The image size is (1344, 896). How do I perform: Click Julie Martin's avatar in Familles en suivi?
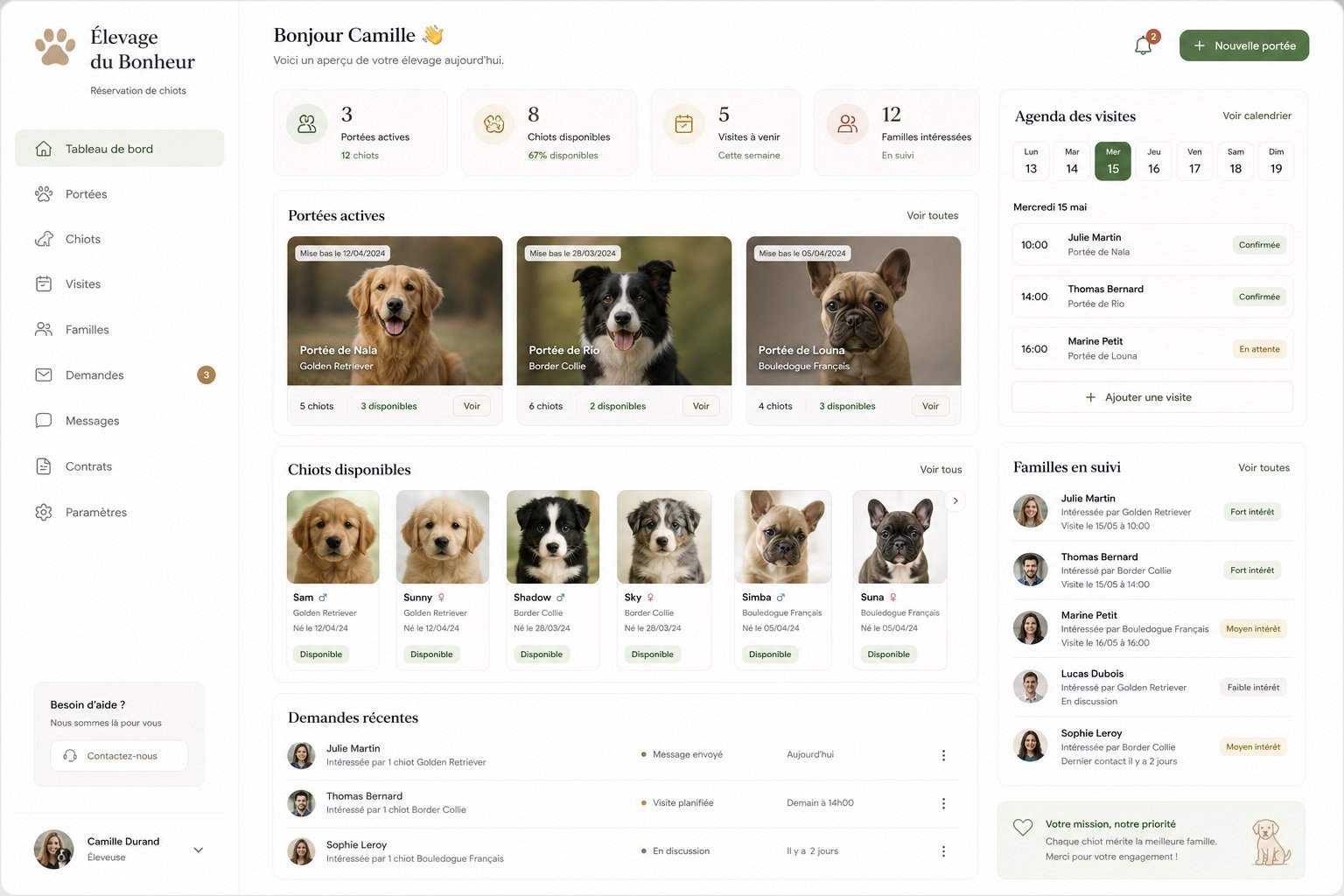[1030, 511]
